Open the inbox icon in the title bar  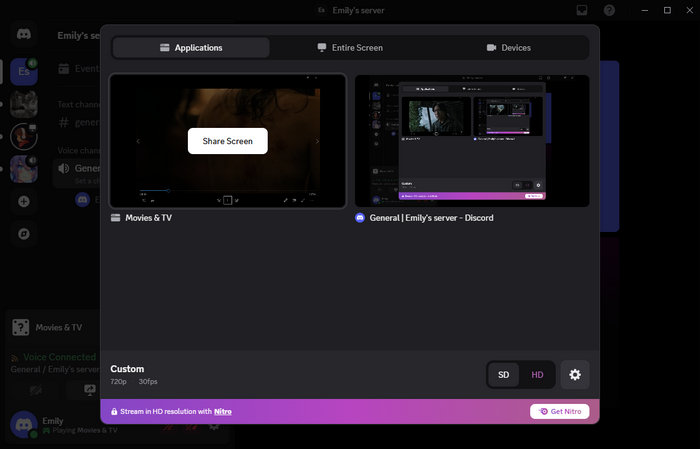(x=582, y=10)
